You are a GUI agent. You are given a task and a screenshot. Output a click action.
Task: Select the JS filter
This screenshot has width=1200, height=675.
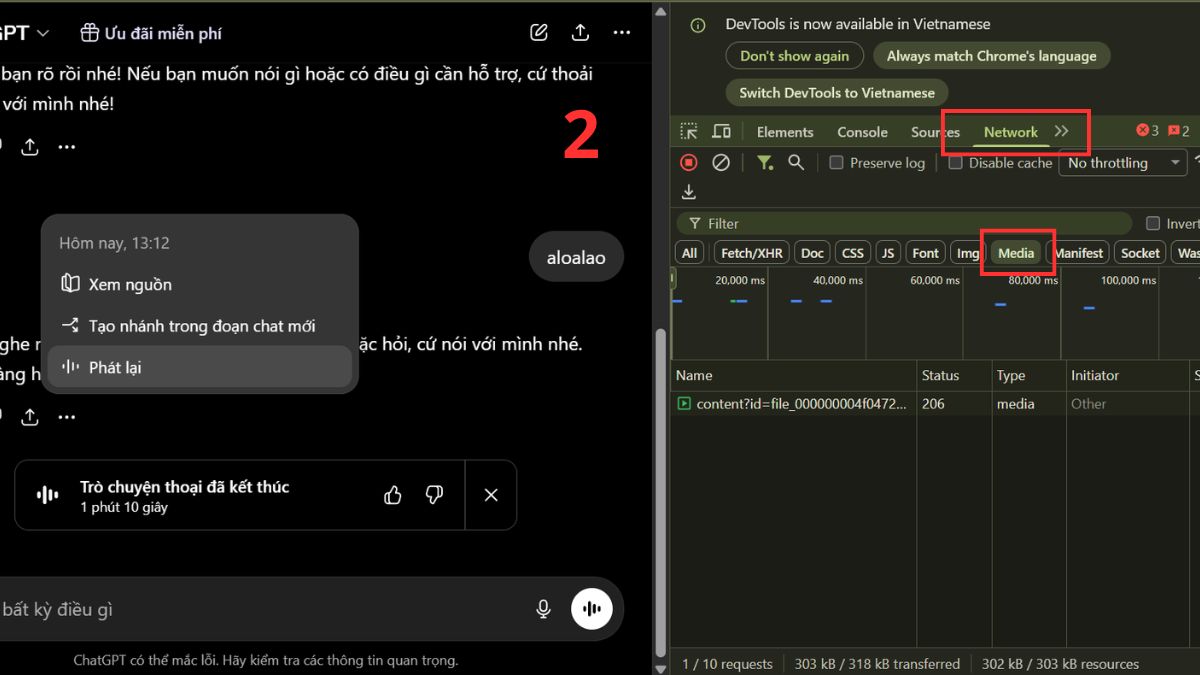click(x=888, y=253)
